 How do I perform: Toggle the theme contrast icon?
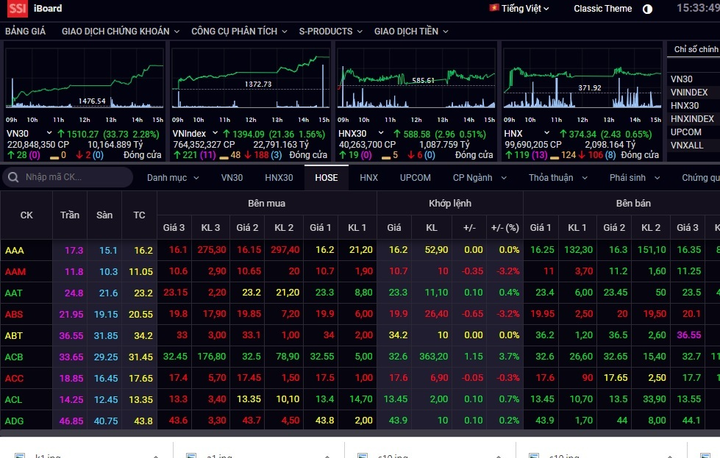click(647, 9)
